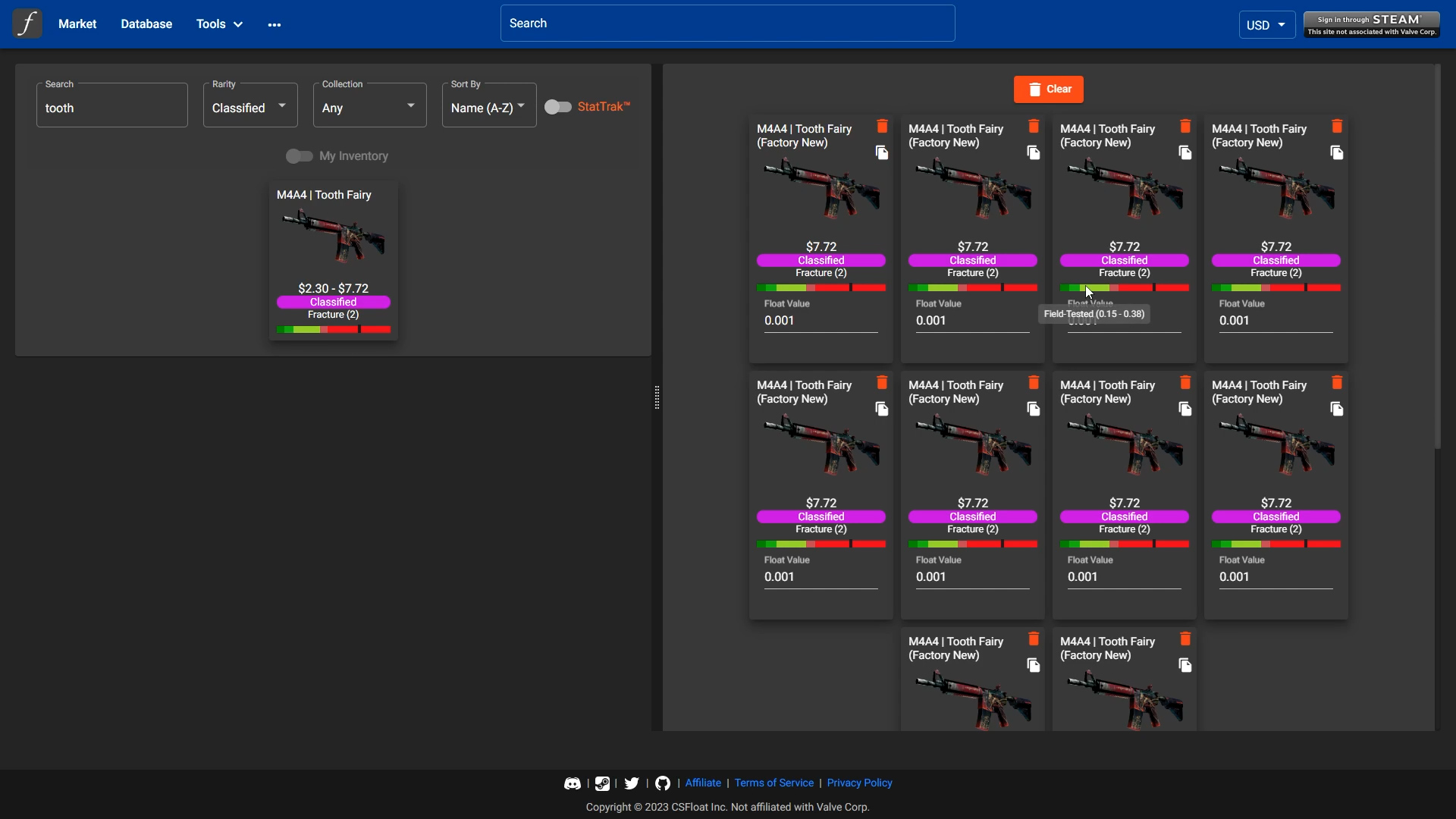Open the Rarity dropdown set to Classified
The width and height of the screenshot is (1456, 819).
pyautogui.click(x=250, y=107)
